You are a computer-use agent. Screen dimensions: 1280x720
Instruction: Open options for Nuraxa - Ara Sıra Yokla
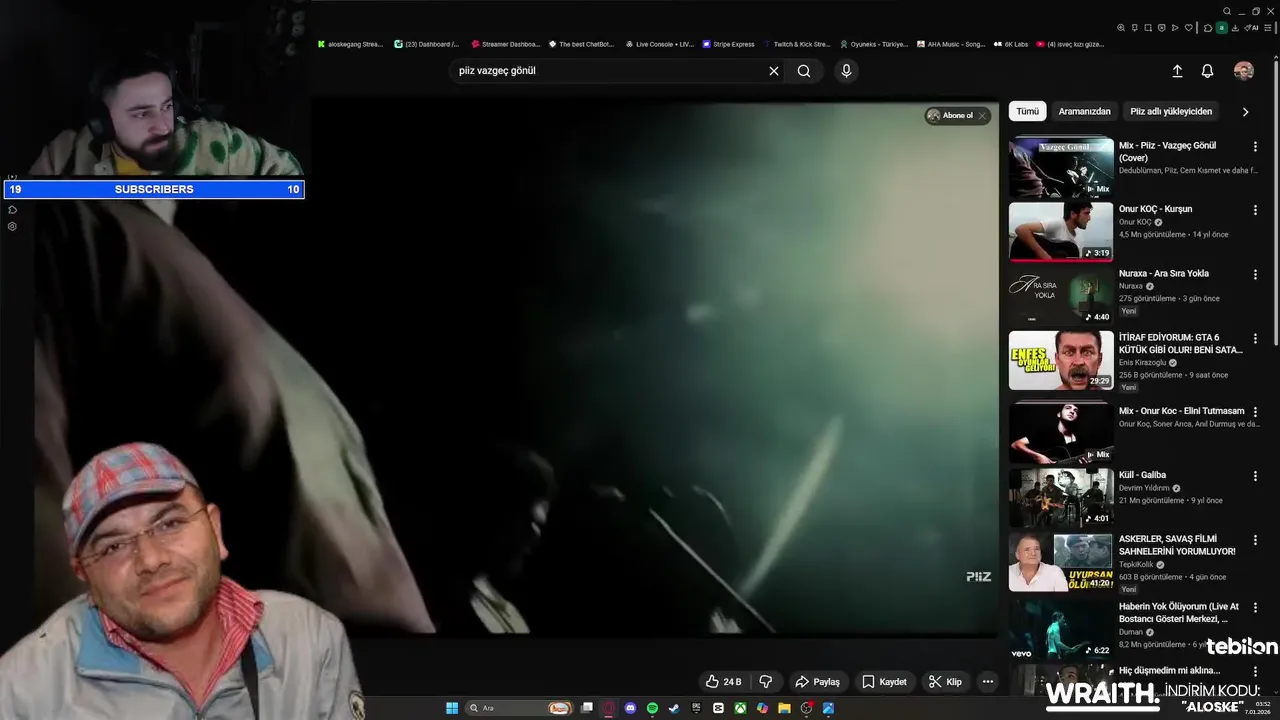tap(1255, 274)
